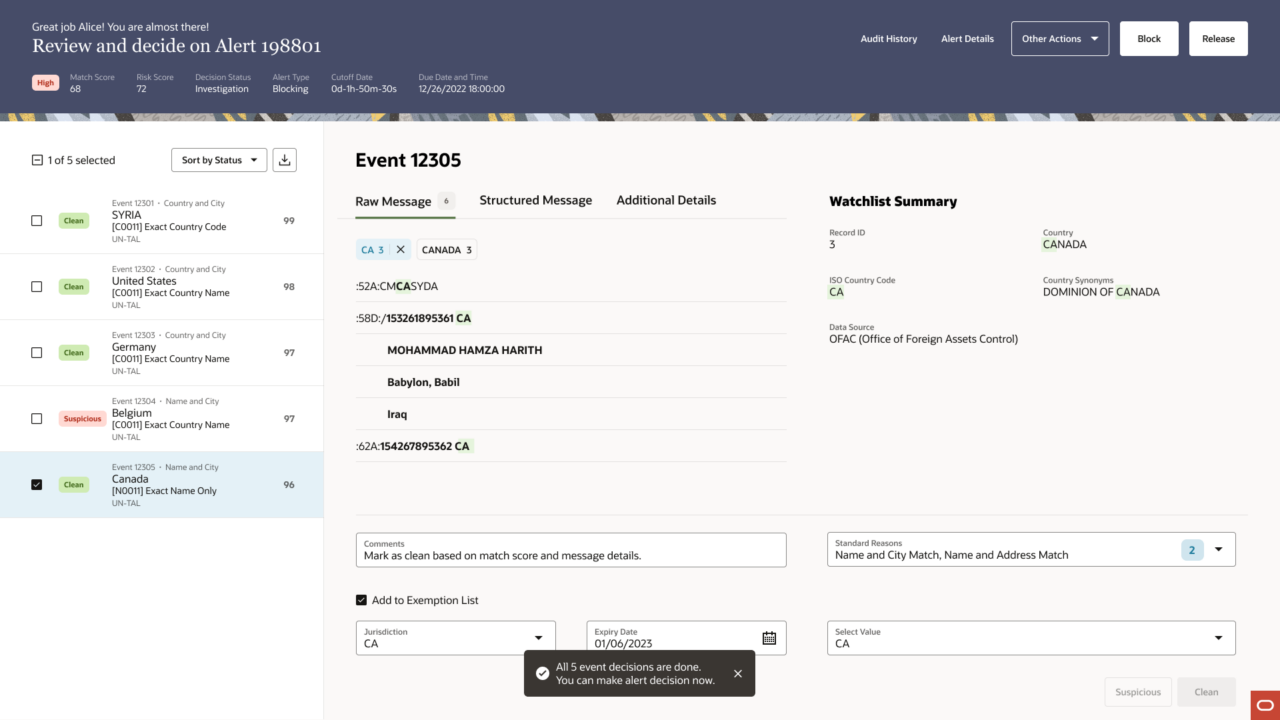Open Event 12304 Belgium row
Image resolution: width=1280 pixels, height=720 pixels.
coord(162,419)
